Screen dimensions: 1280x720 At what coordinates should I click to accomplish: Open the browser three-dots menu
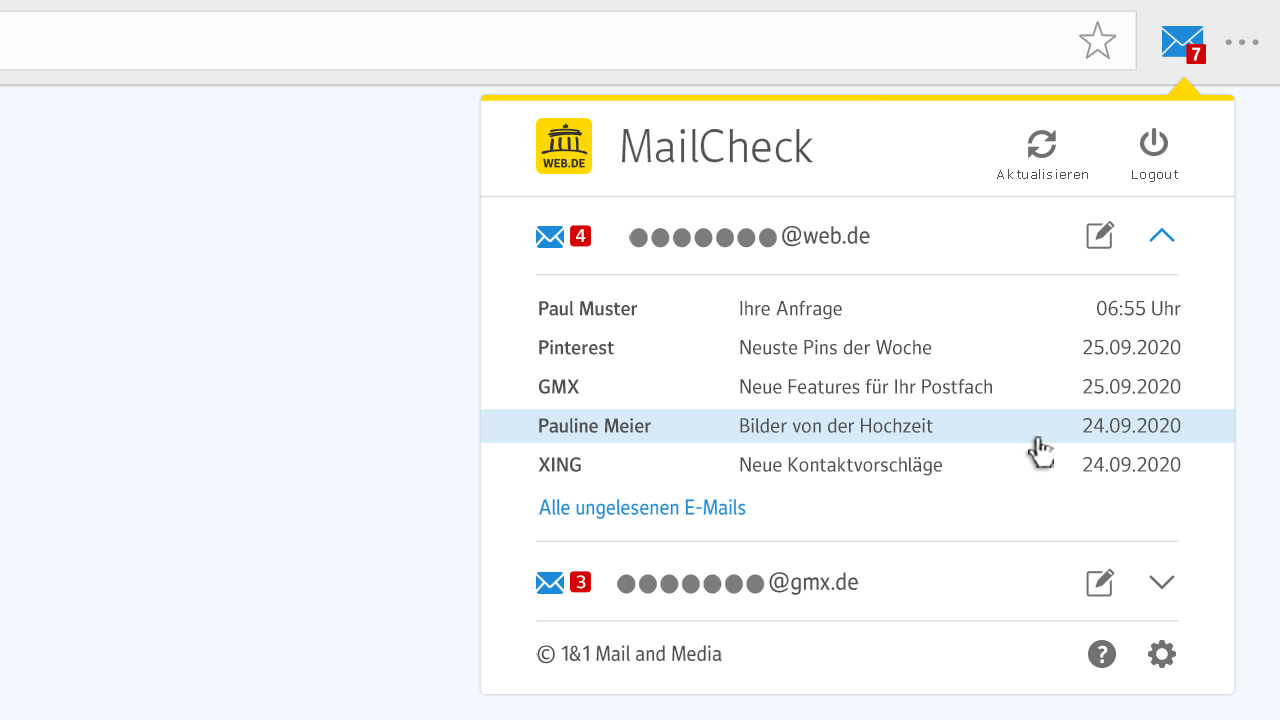(x=1242, y=42)
